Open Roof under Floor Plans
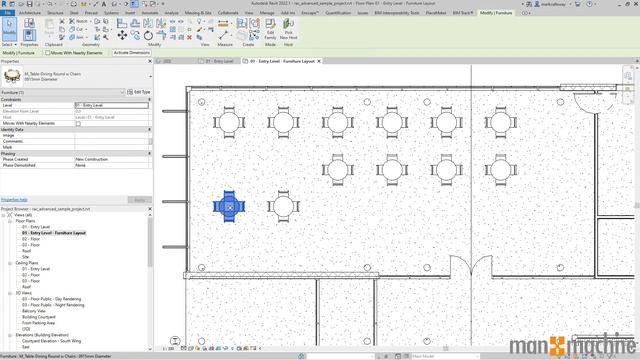640x360 pixels. coord(27,251)
